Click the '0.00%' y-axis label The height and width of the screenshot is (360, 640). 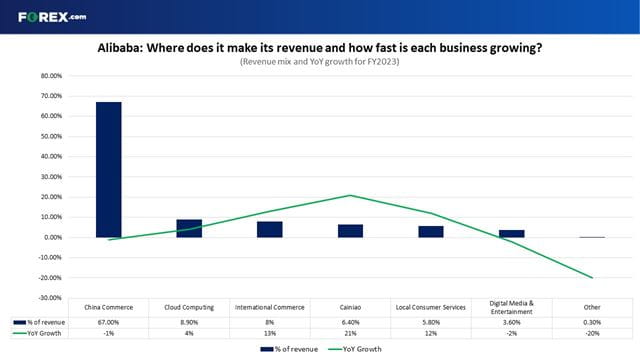click(x=53, y=238)
